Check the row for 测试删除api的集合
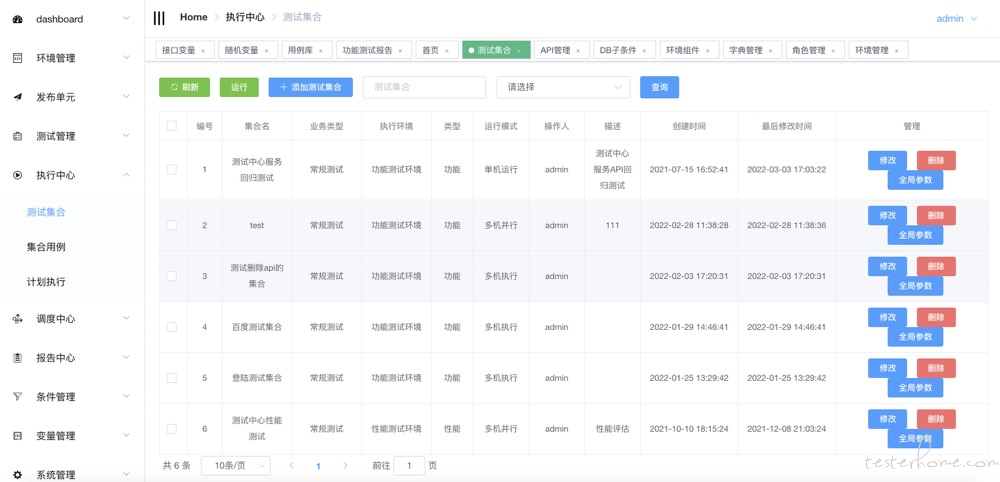1000x482 pixels. (x=172, y=276)
